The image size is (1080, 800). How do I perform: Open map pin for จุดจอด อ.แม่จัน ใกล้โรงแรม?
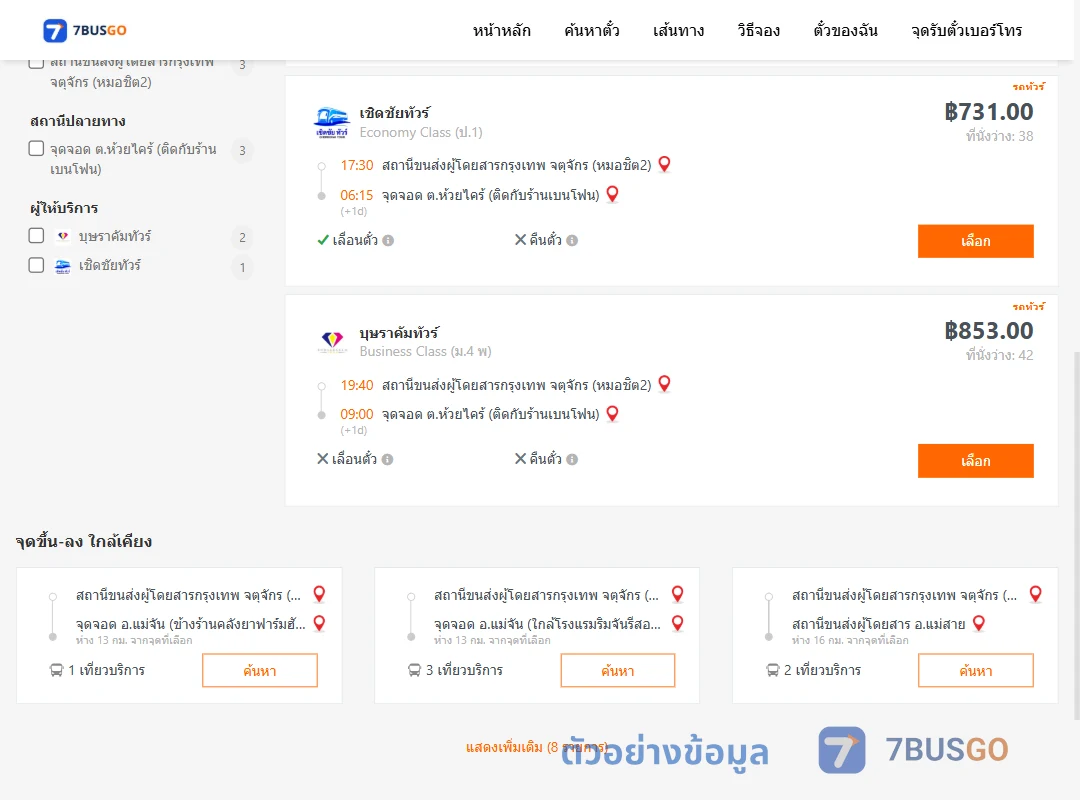click(678, 624)
